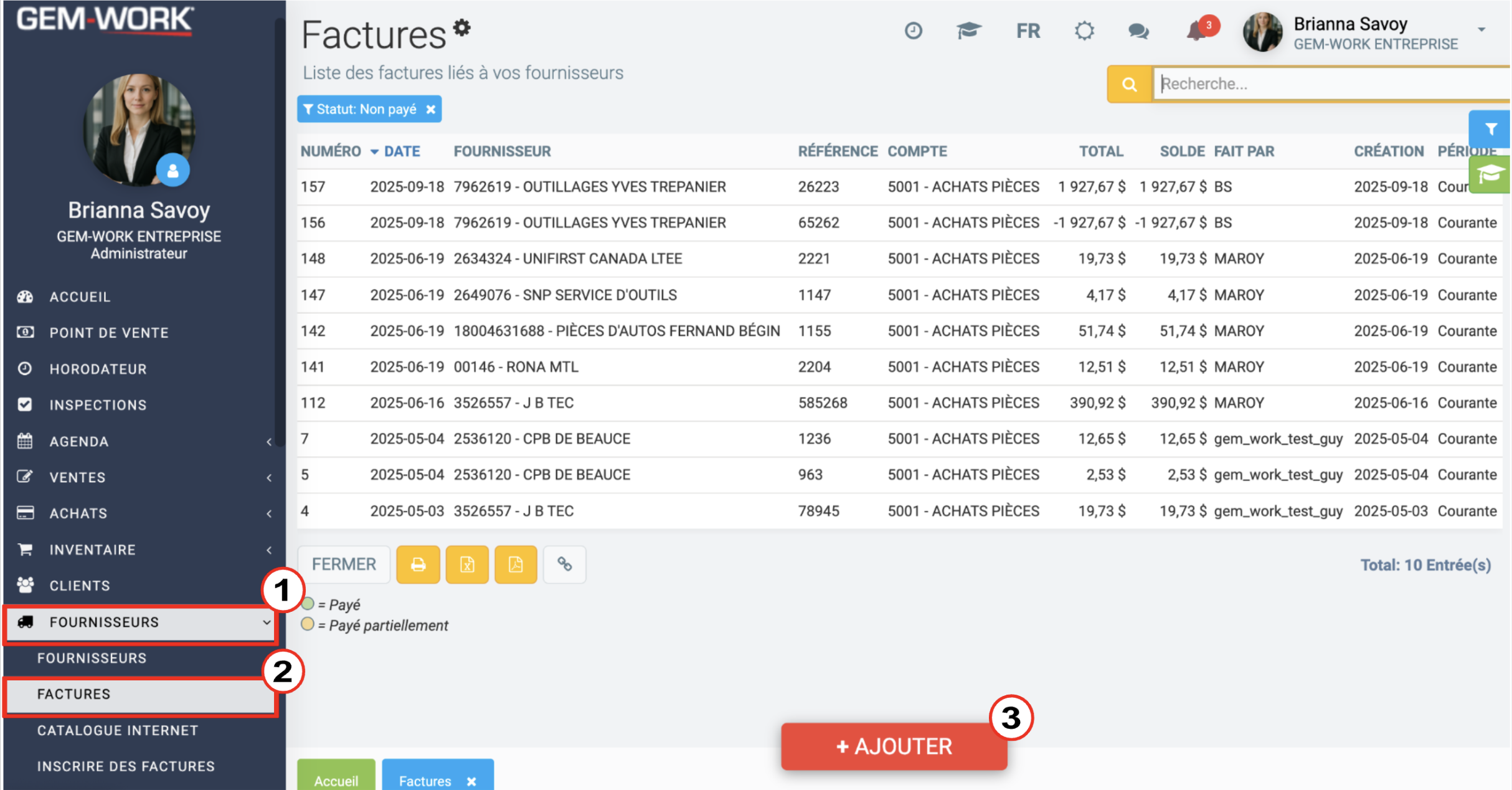Open user avatar photo in top header
Image resolution: width=1512 pixels, height=790 pixels.
1262,32
